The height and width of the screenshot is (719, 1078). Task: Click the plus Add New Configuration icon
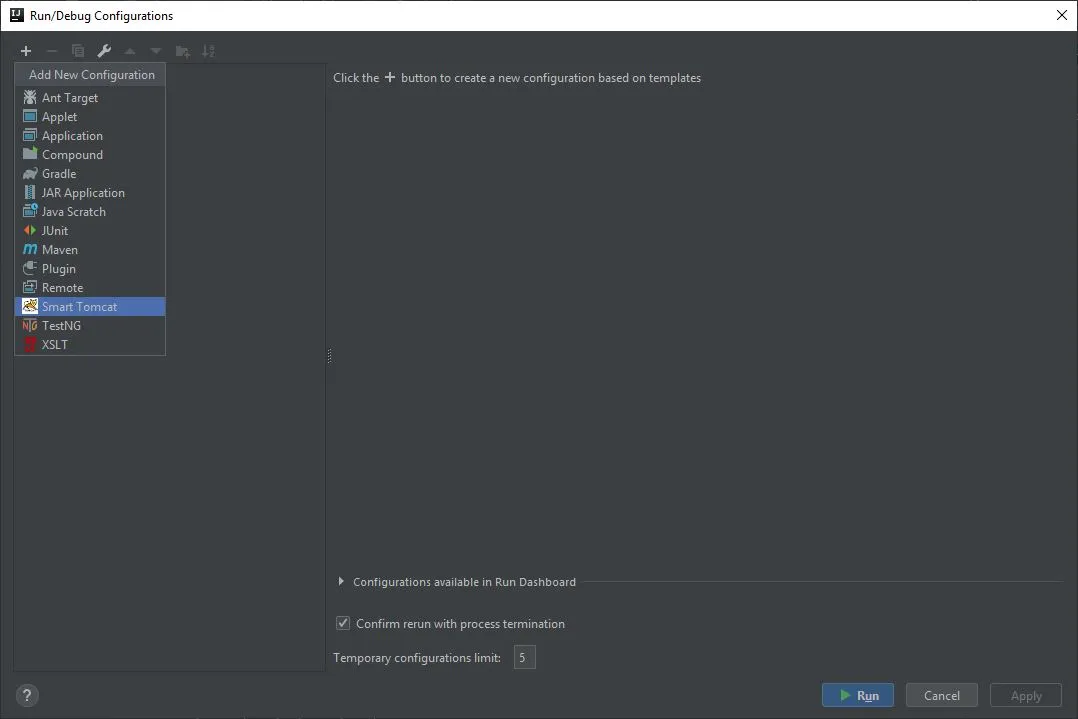tap(26, 51)
